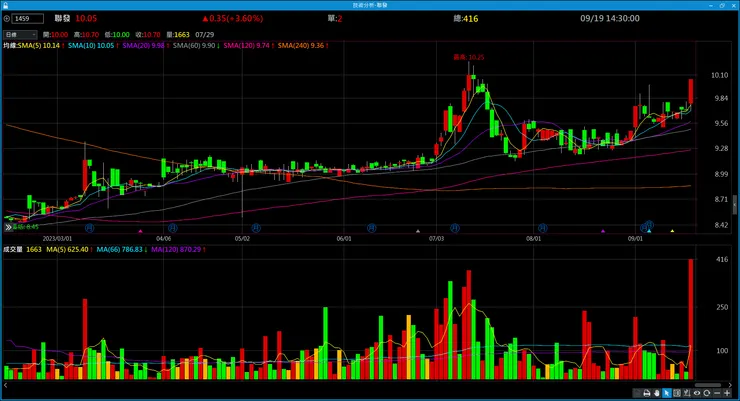This screenshot has height=401, width=740.
Task: Click the 成交量 volume panel label
Action: [x=13, y=250]
